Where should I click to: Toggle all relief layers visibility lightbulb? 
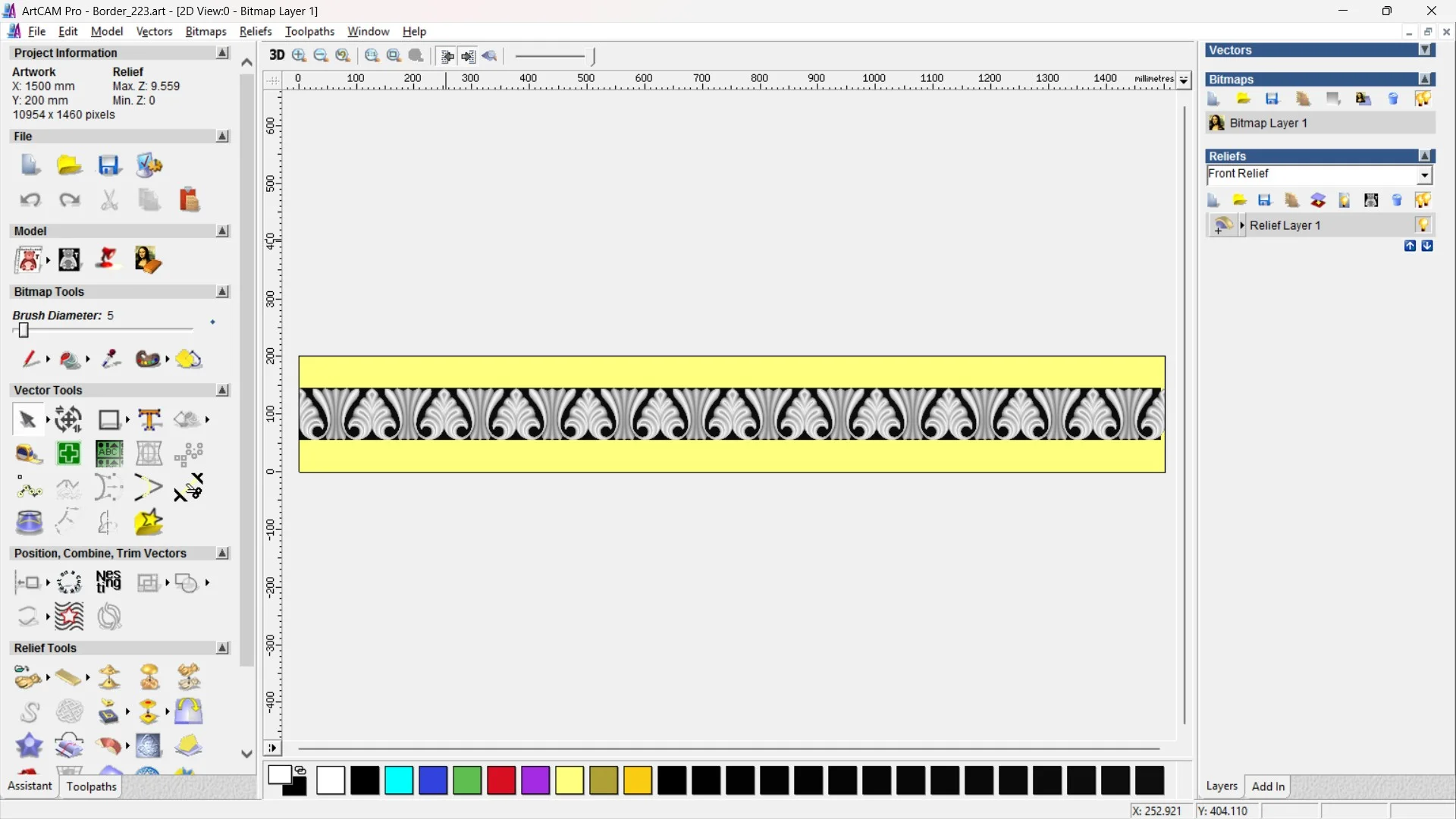pos(1423,200)
